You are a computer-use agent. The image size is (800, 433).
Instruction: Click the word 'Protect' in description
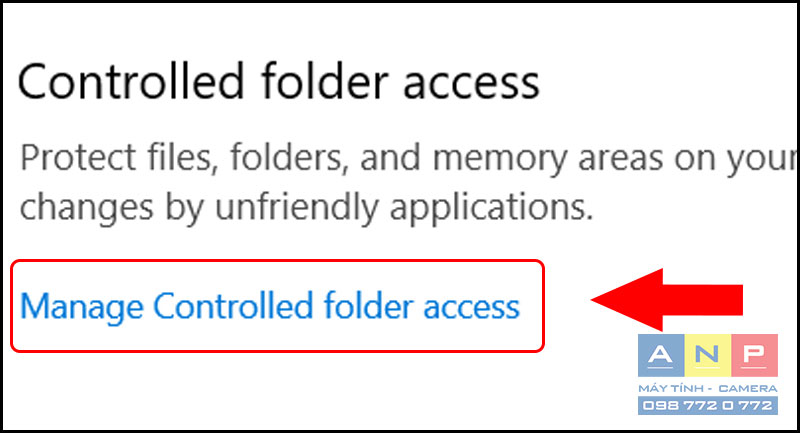78,158
